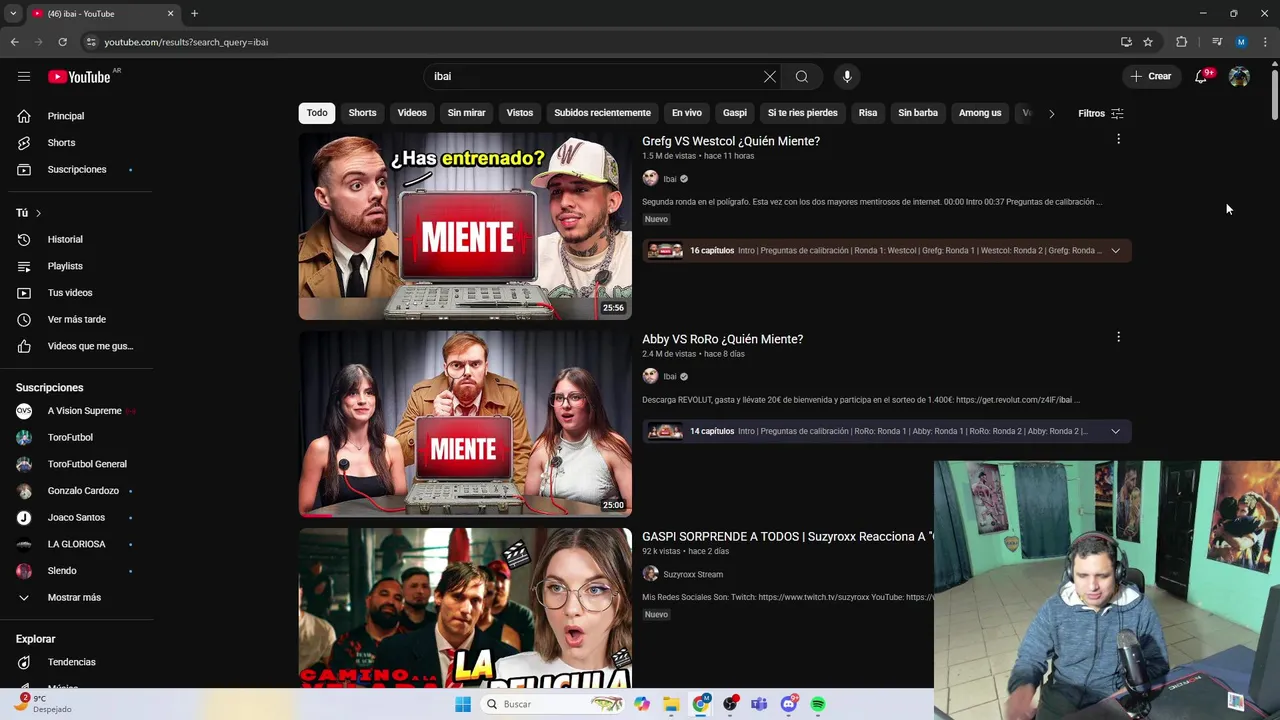1280x720 pixels.
Task: Open the Chrome extensions menu
Action: coord(1182,42)
